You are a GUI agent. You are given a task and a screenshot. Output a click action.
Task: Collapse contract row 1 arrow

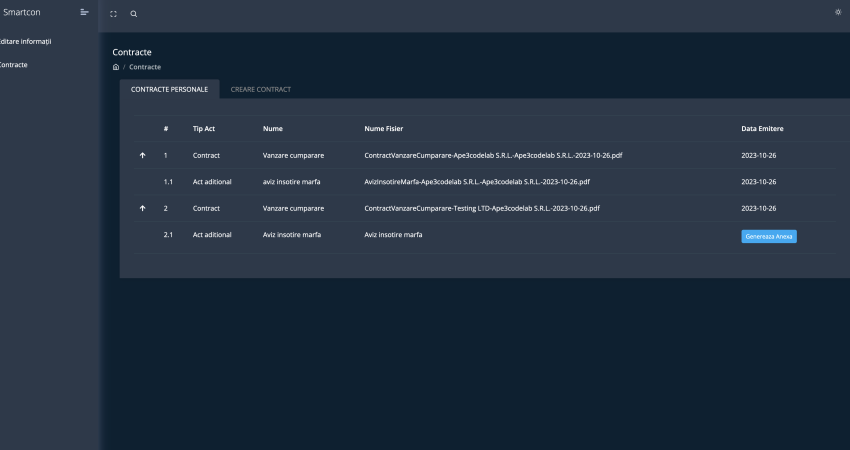coord(143,155)
